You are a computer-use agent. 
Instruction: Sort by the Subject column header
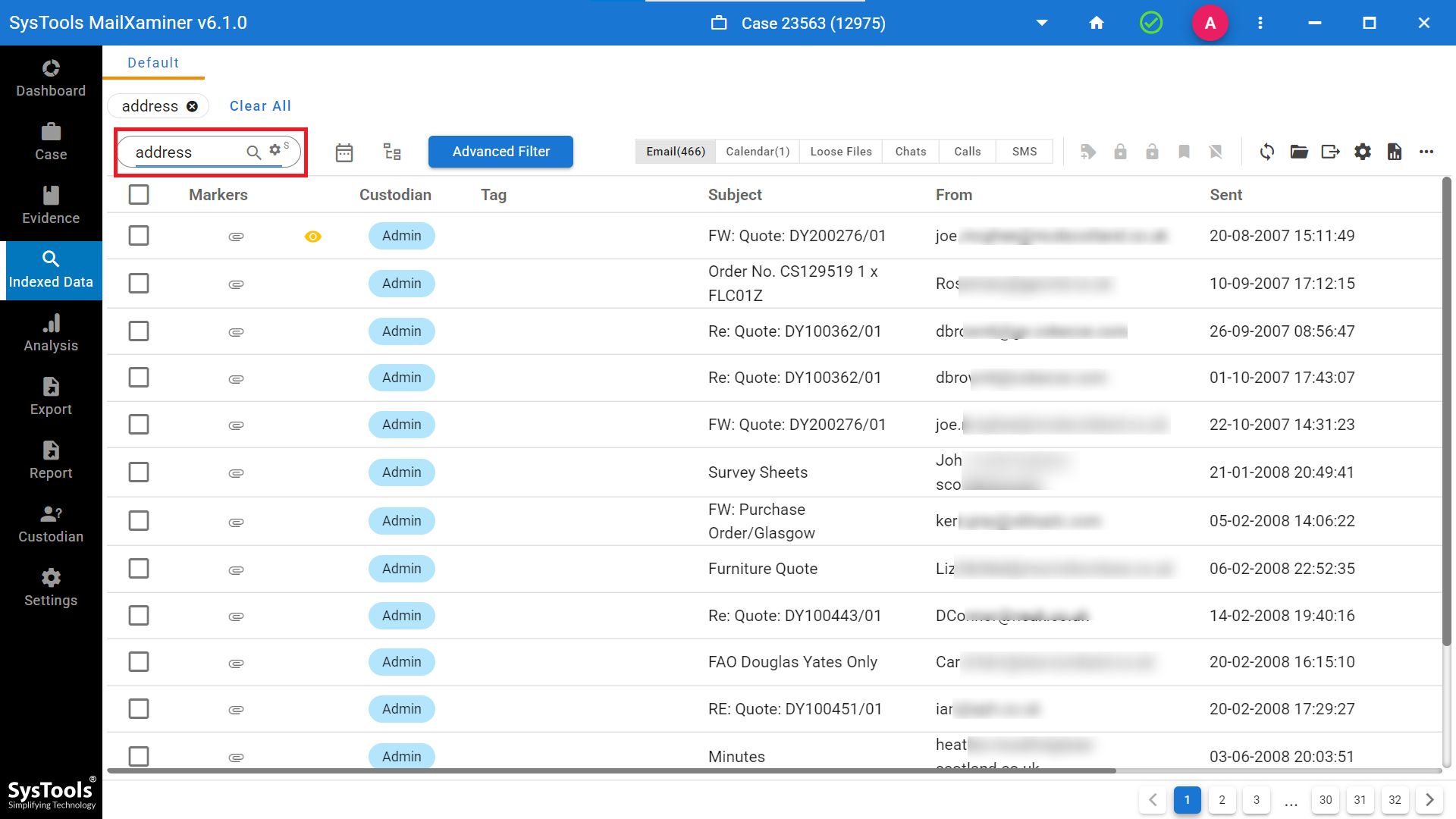pyautogui.click(x=735, y=195)
